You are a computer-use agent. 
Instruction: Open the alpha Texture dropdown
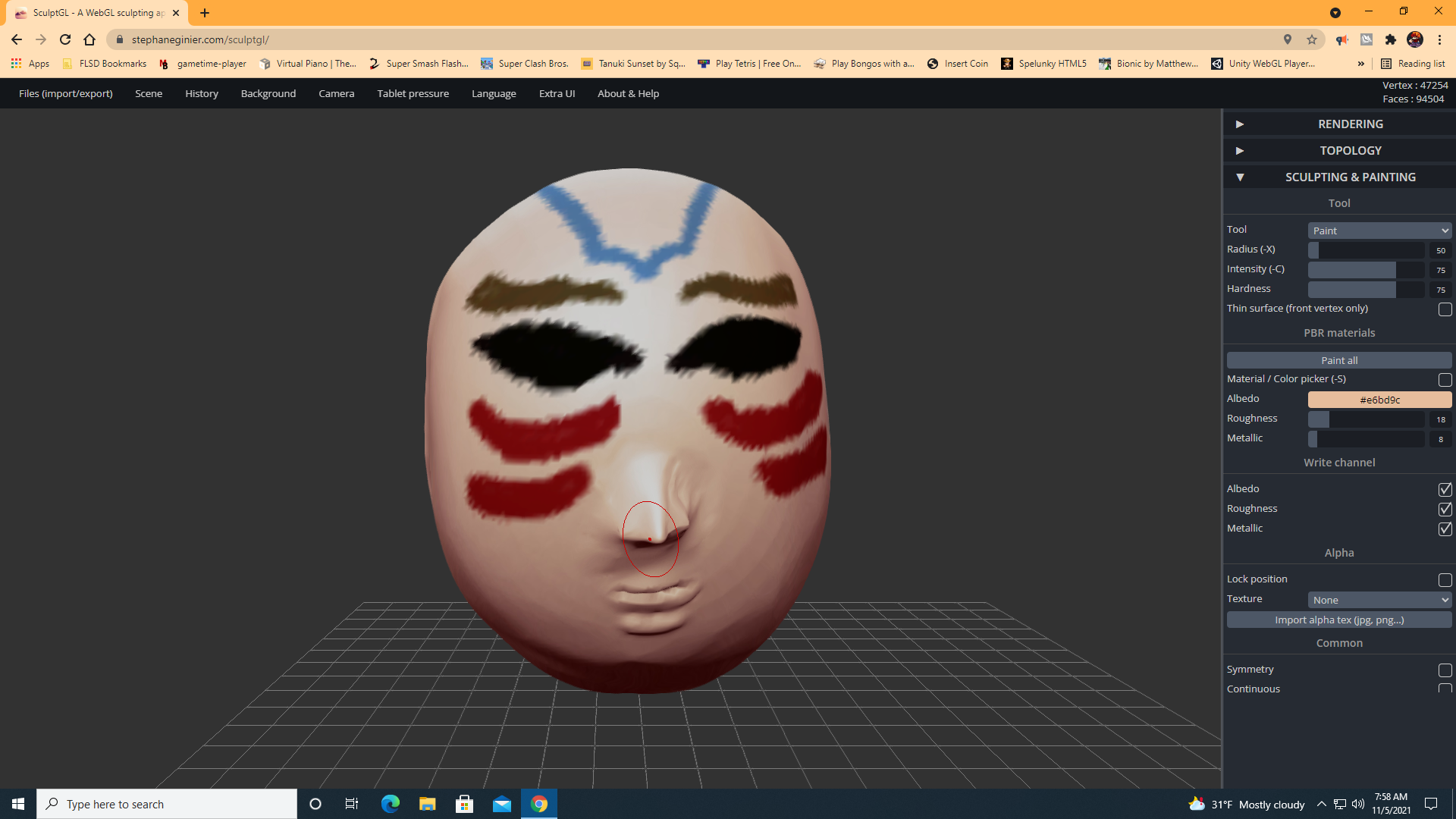[1379, 599]
